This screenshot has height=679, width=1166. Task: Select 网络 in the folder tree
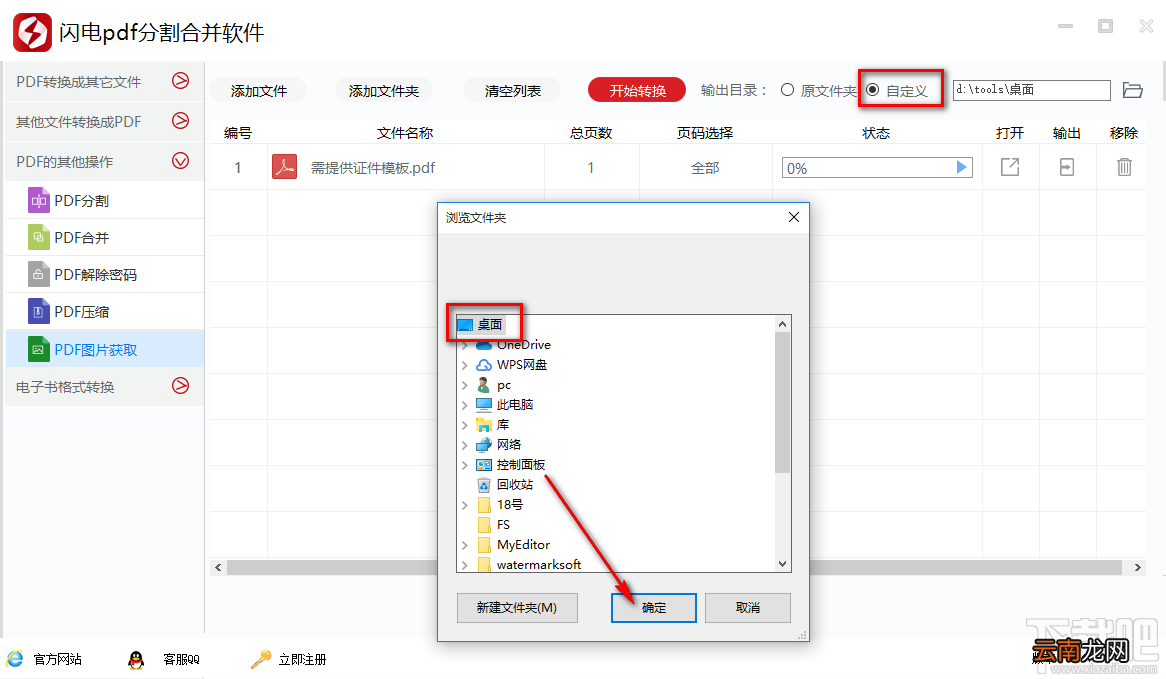tap(509, 445)
